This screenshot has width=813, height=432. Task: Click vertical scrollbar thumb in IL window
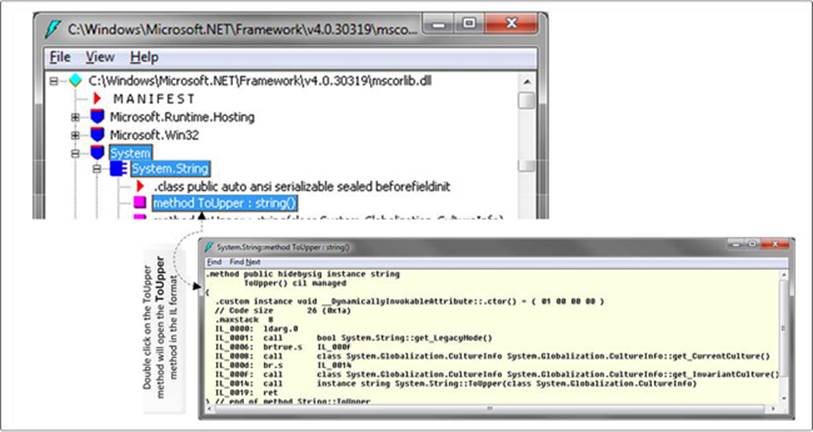[x=783, y=328]
